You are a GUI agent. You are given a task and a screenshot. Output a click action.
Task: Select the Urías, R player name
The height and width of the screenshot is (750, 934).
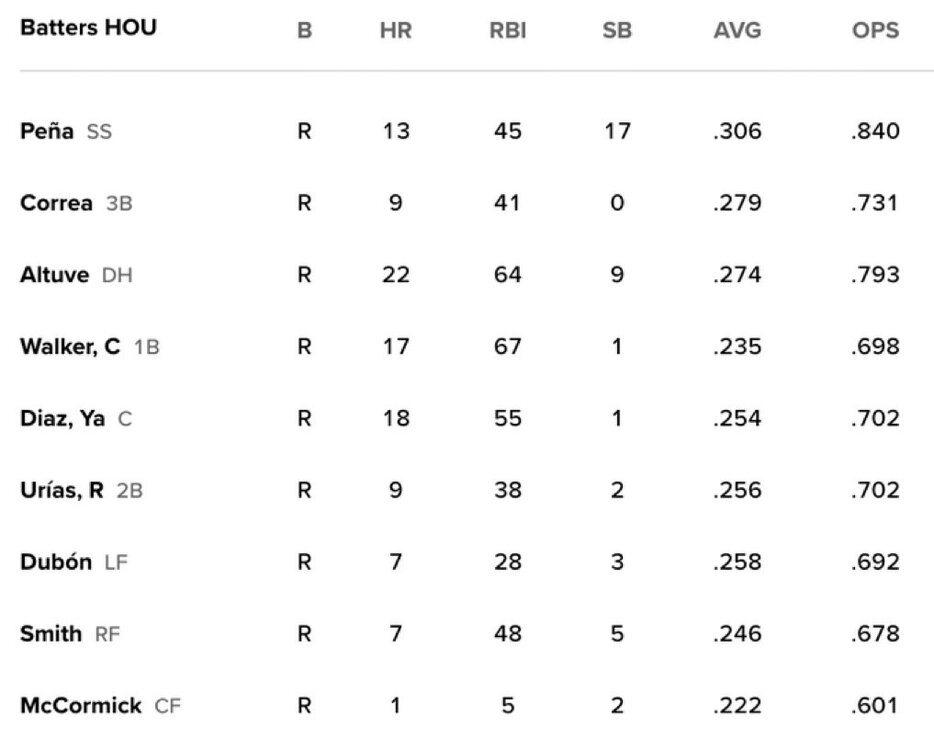pos(62,491)
